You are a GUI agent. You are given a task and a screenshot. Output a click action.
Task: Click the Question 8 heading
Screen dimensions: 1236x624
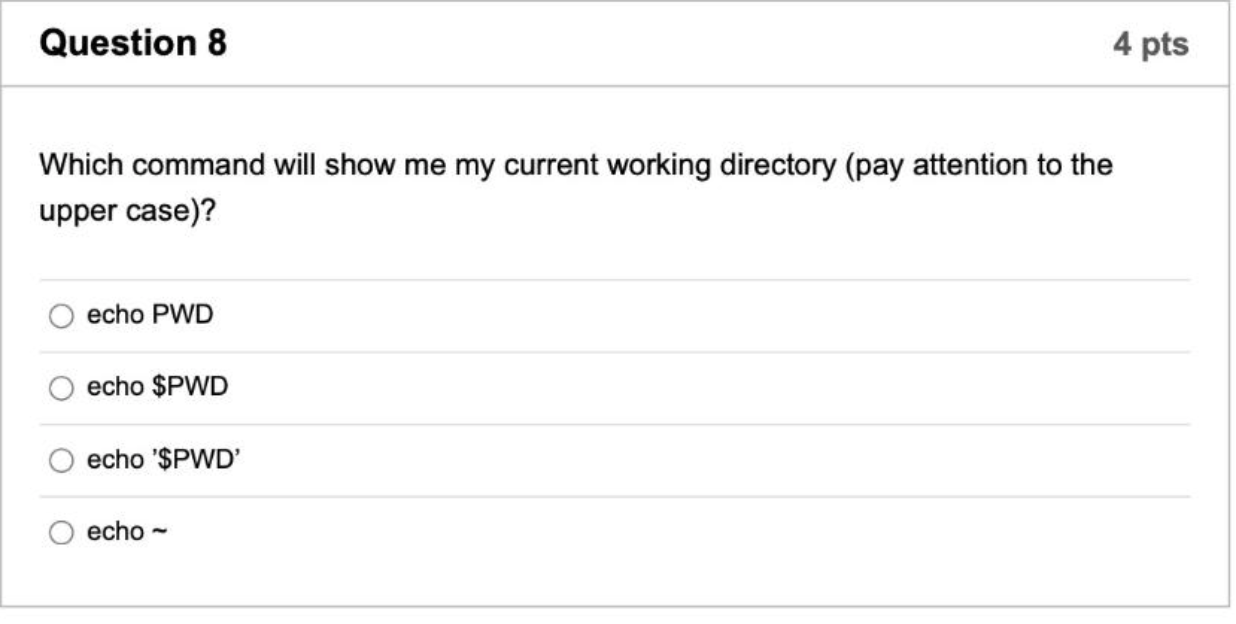click(133, 43)
